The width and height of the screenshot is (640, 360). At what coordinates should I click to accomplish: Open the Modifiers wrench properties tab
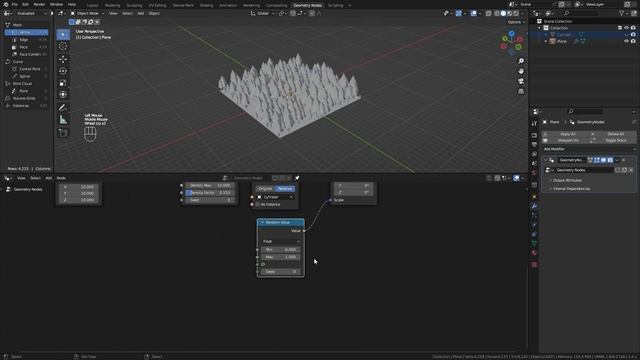pos(534,206)
